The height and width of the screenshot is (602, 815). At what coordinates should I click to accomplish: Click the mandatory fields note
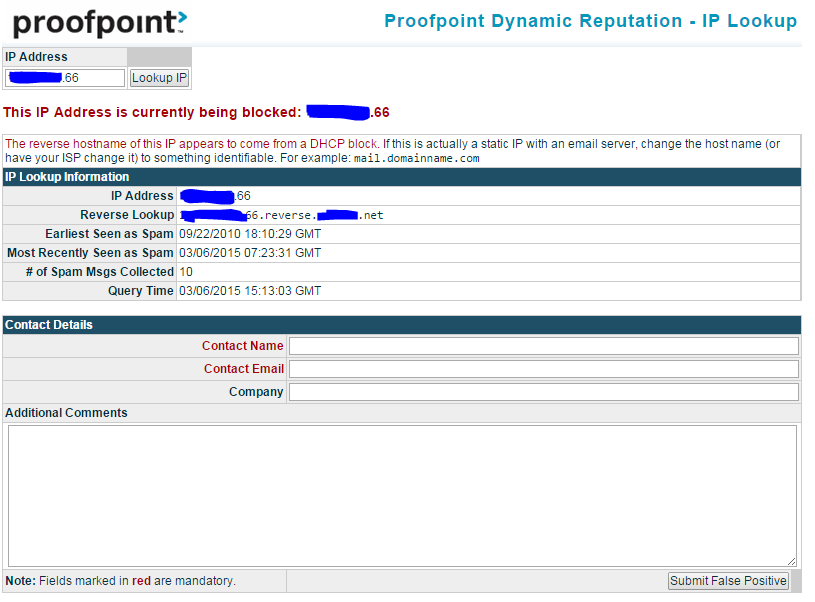(x=121, y=581)
